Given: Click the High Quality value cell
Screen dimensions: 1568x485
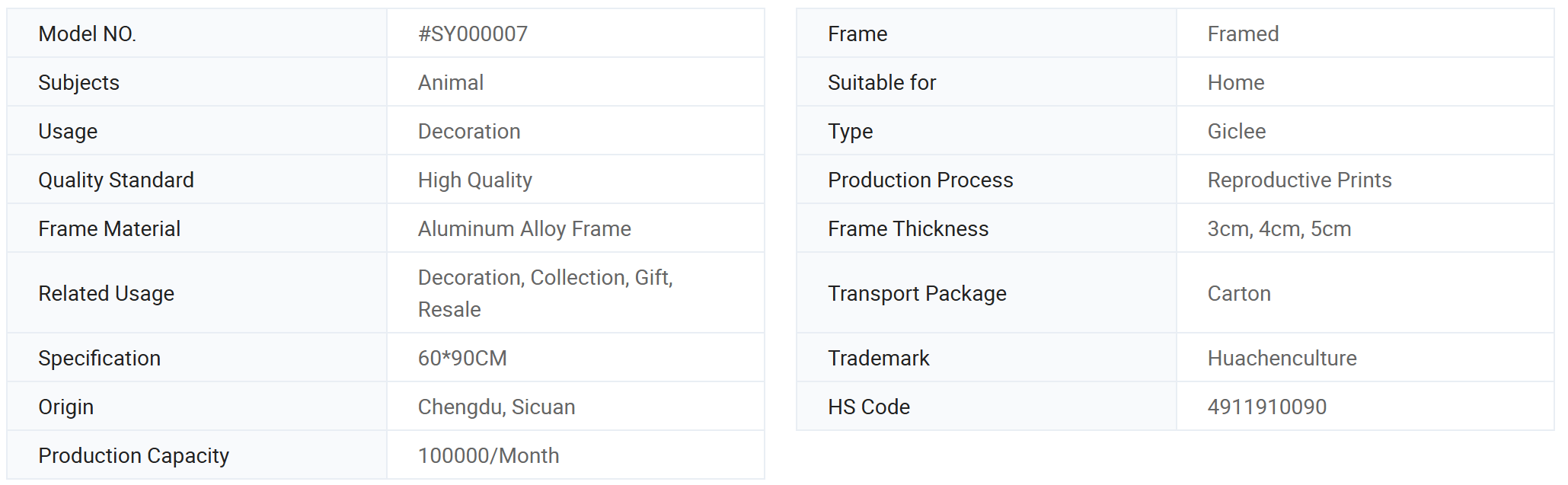Looking at the screenshot, I should pyautogui.click(x=576, y=180).
